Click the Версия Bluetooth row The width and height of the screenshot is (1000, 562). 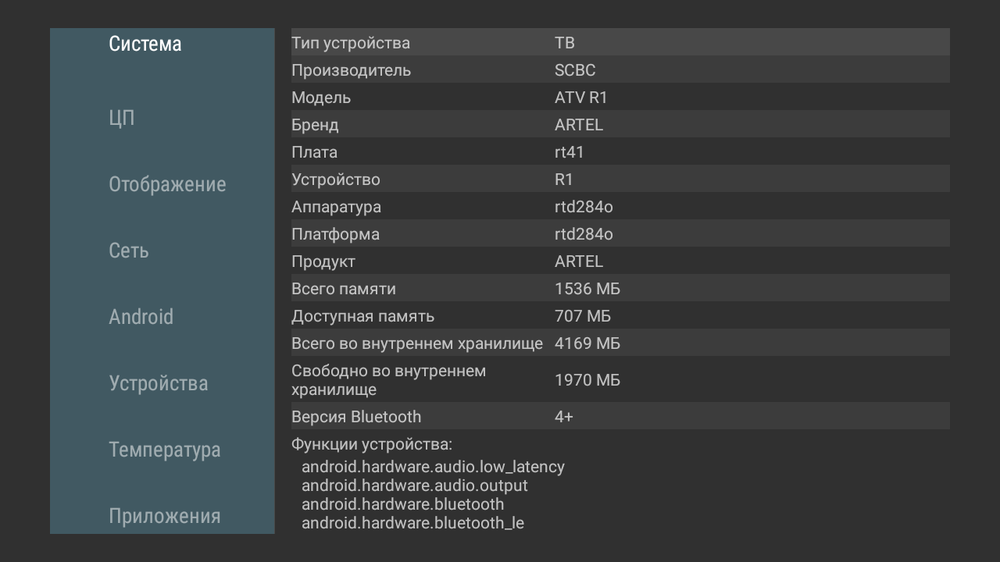click(620, 416)
